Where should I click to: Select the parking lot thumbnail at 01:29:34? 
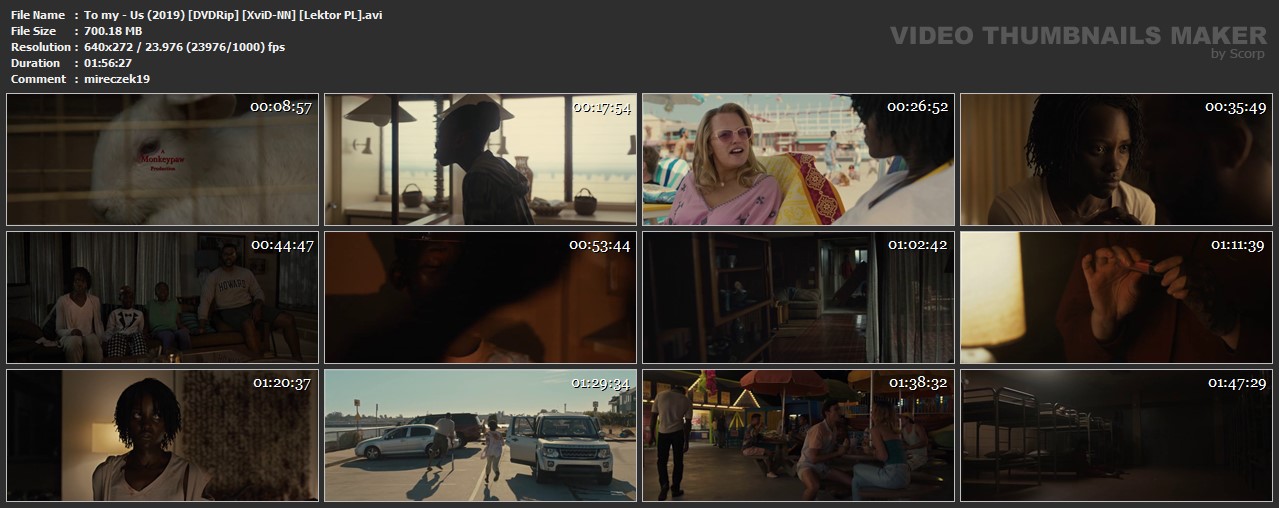(480, 435)
